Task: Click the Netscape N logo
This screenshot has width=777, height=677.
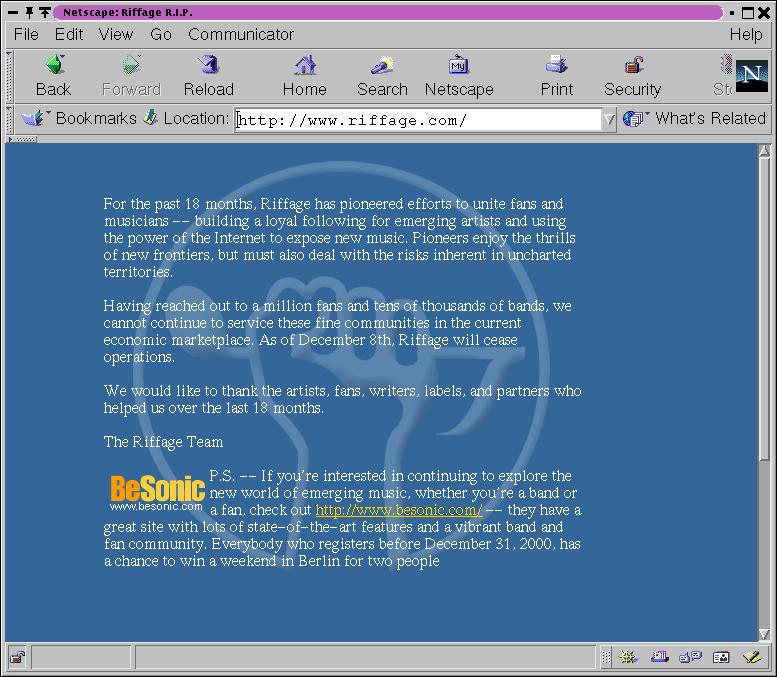Action: coord(752,76)
